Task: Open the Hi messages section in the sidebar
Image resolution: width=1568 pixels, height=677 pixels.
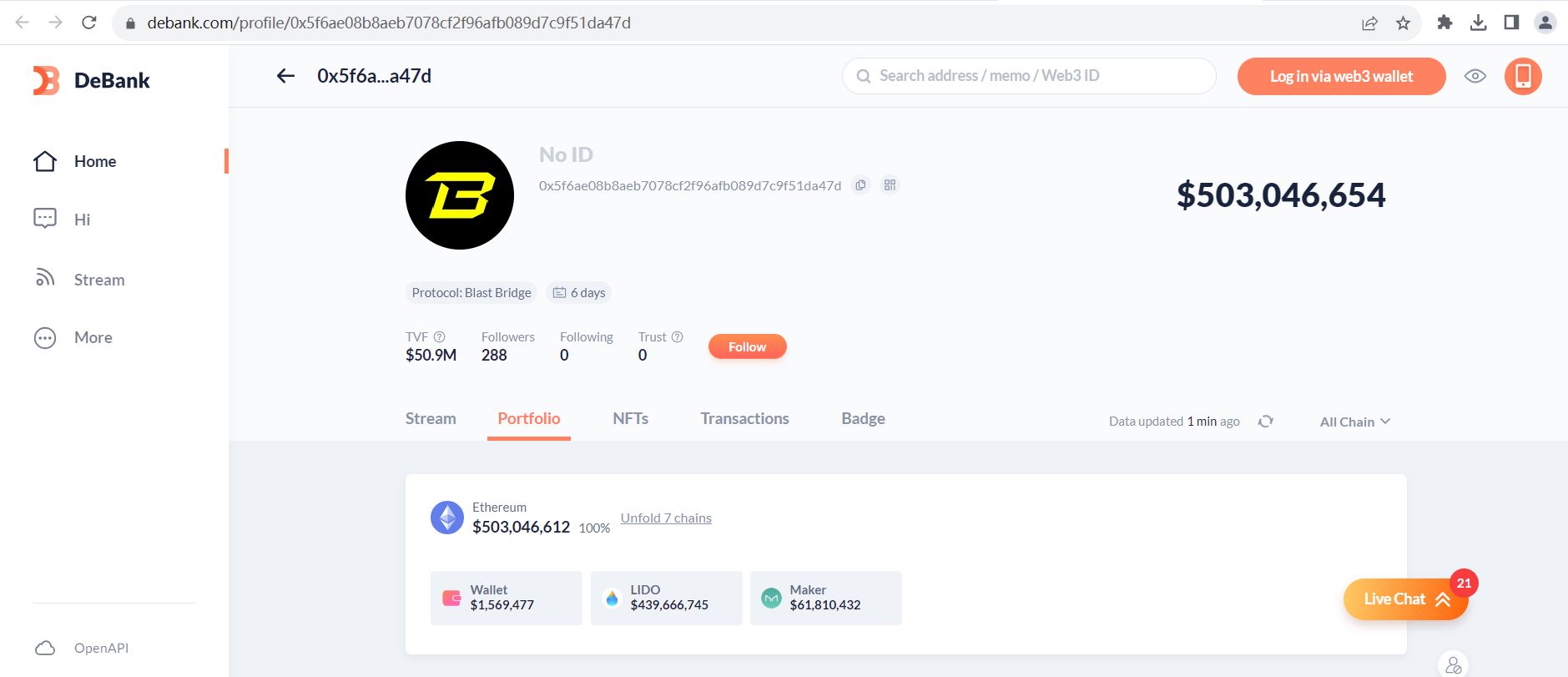Action: [x=62, y=220]
